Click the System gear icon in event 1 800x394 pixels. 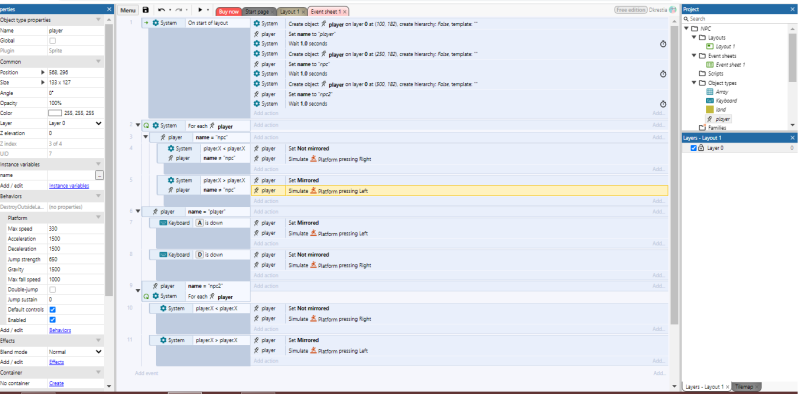[x=156, y=23]
